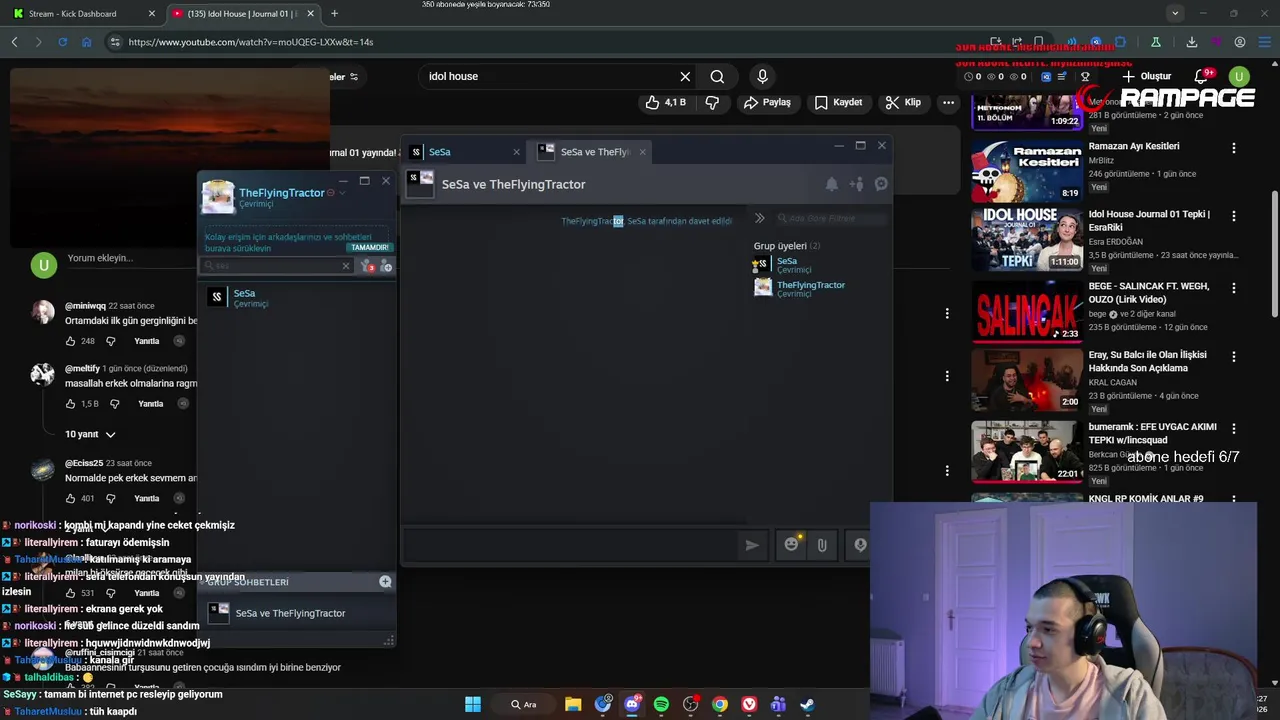Image resolution: width=1280 pixels, height=720 pixels.
Task: Open options menu for BEGE - SALINCAK video
Action: 1234,288
